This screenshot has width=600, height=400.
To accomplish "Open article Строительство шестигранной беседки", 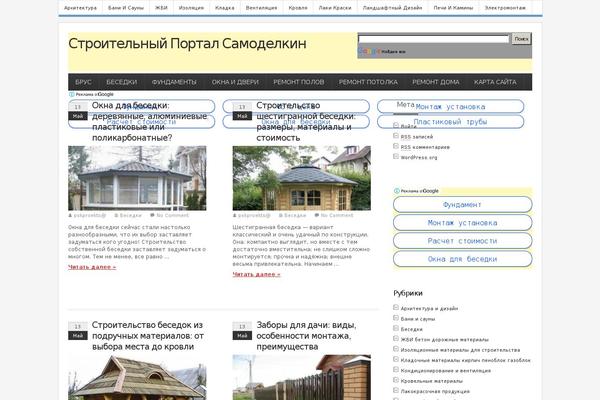I will tap(306, 121).
